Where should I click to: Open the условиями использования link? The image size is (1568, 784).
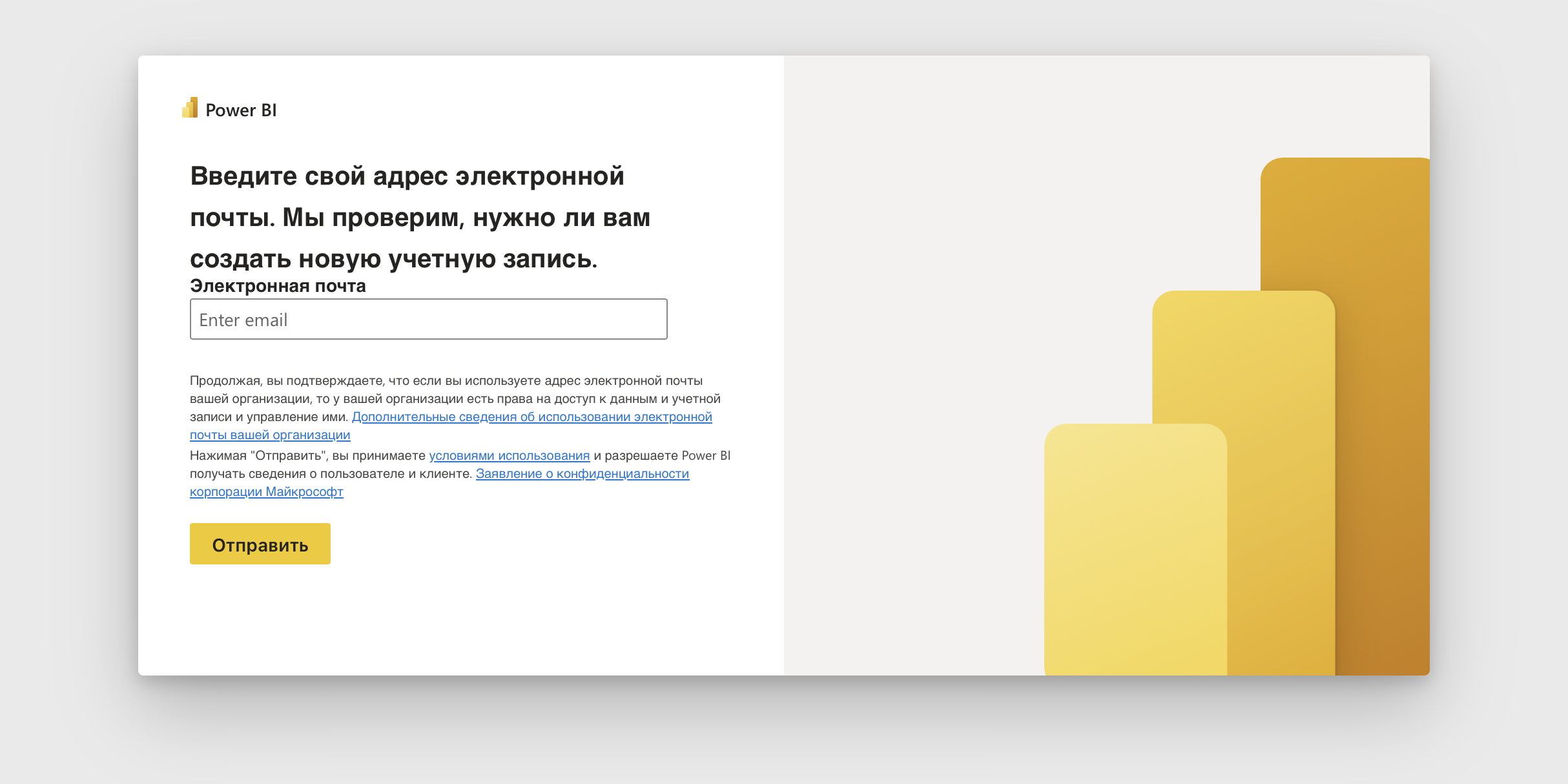pos(509,455)
